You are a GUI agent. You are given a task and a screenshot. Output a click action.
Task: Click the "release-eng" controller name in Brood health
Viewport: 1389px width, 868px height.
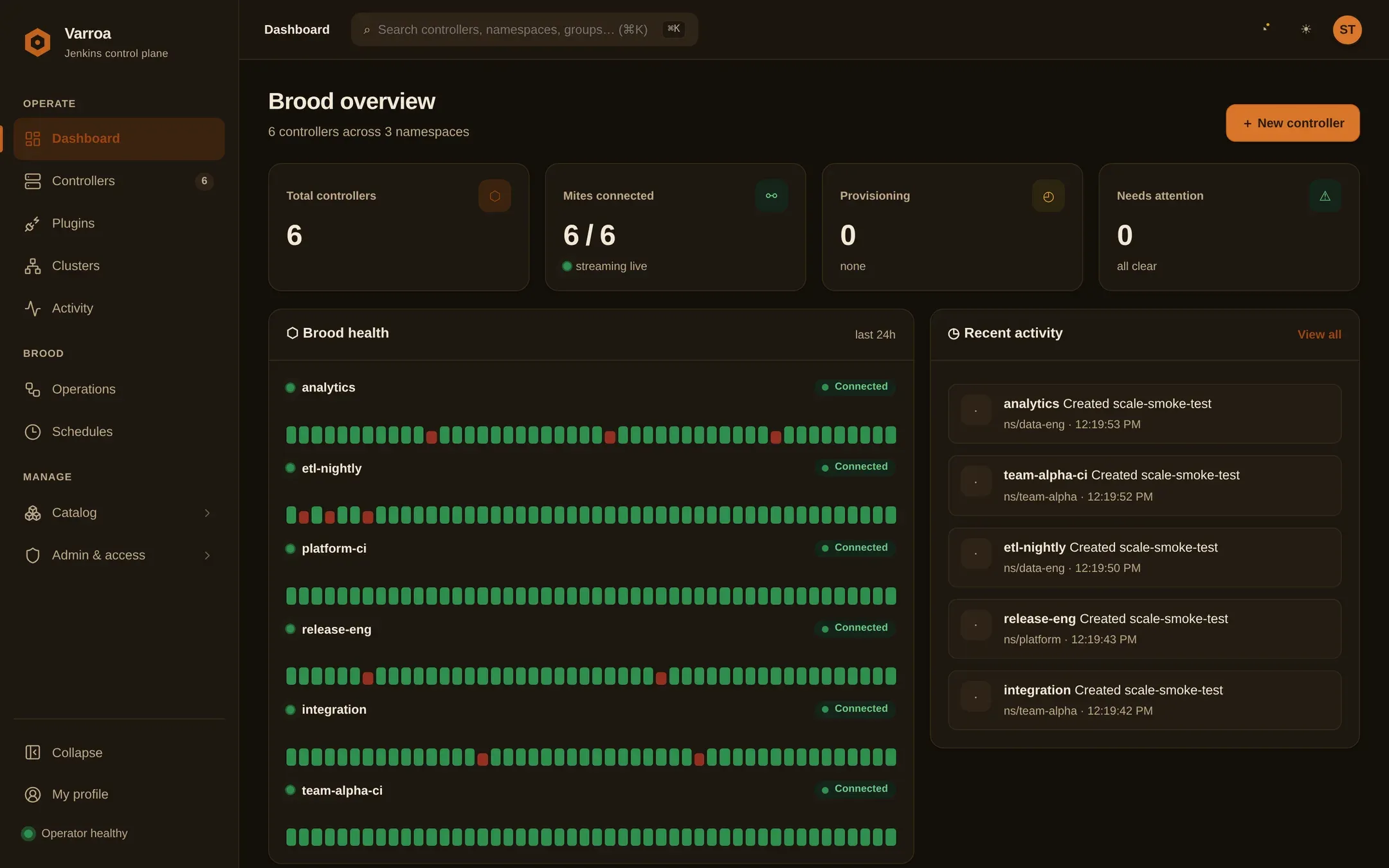336,629
